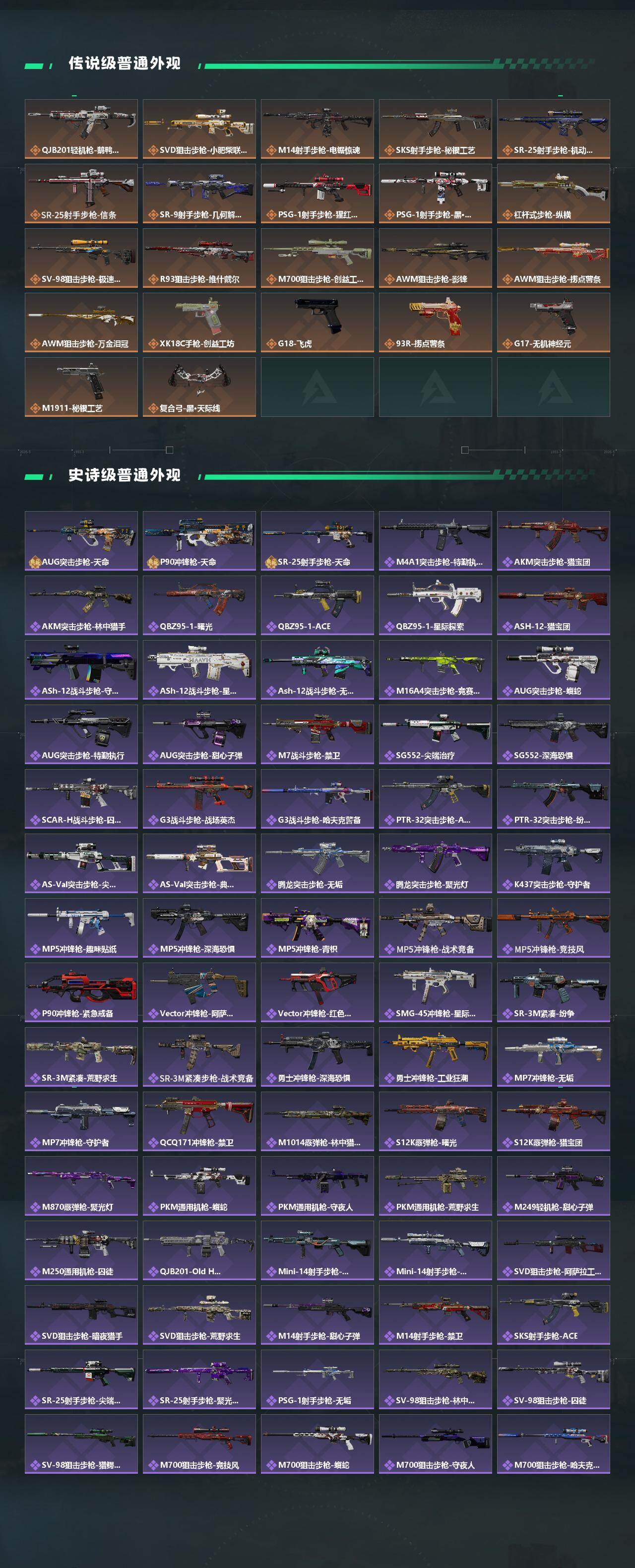Select the M7战斗步枪-禁卫 skin

point(317,734)
